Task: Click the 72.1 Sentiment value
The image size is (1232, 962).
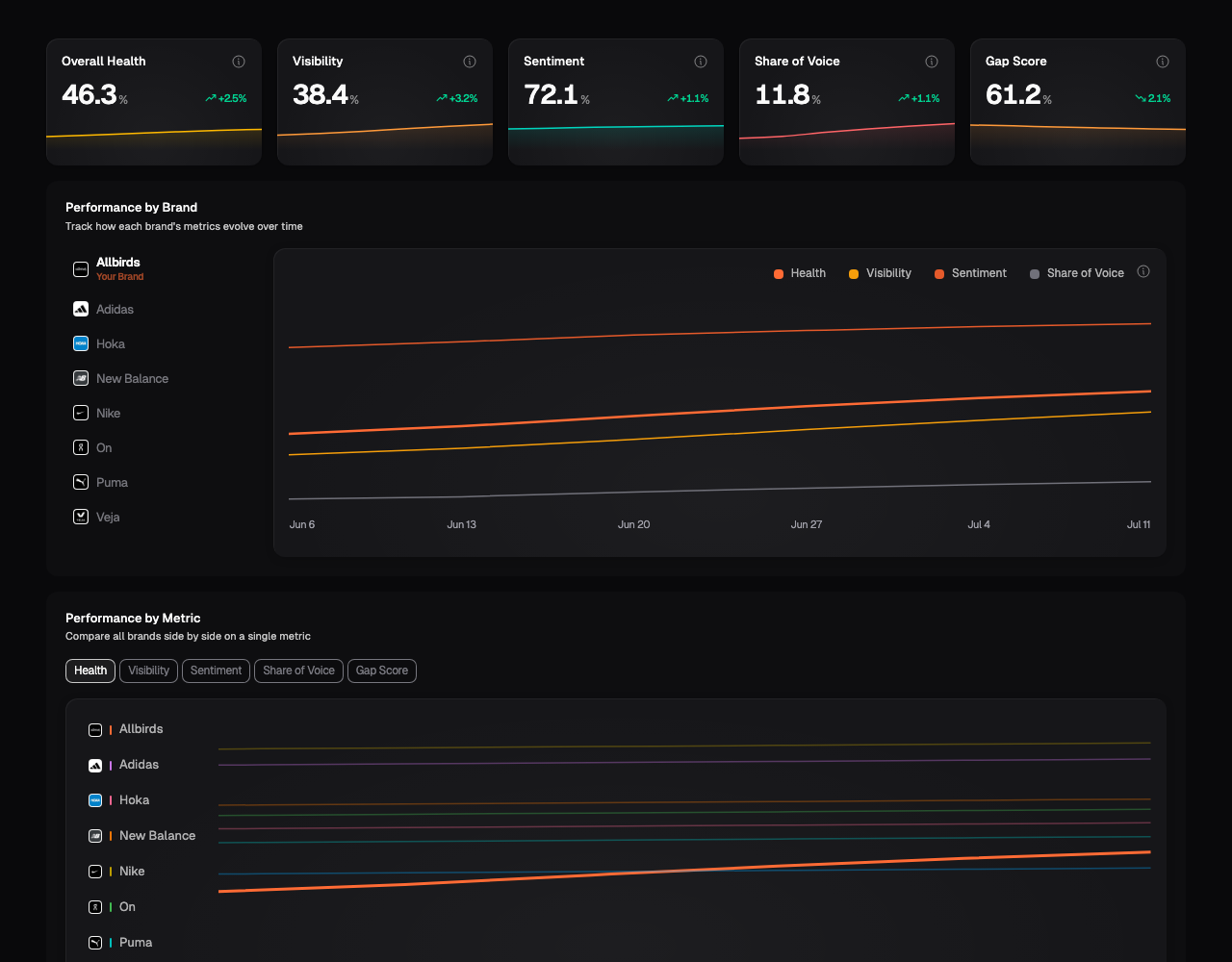Action: (x=551, y=94)
